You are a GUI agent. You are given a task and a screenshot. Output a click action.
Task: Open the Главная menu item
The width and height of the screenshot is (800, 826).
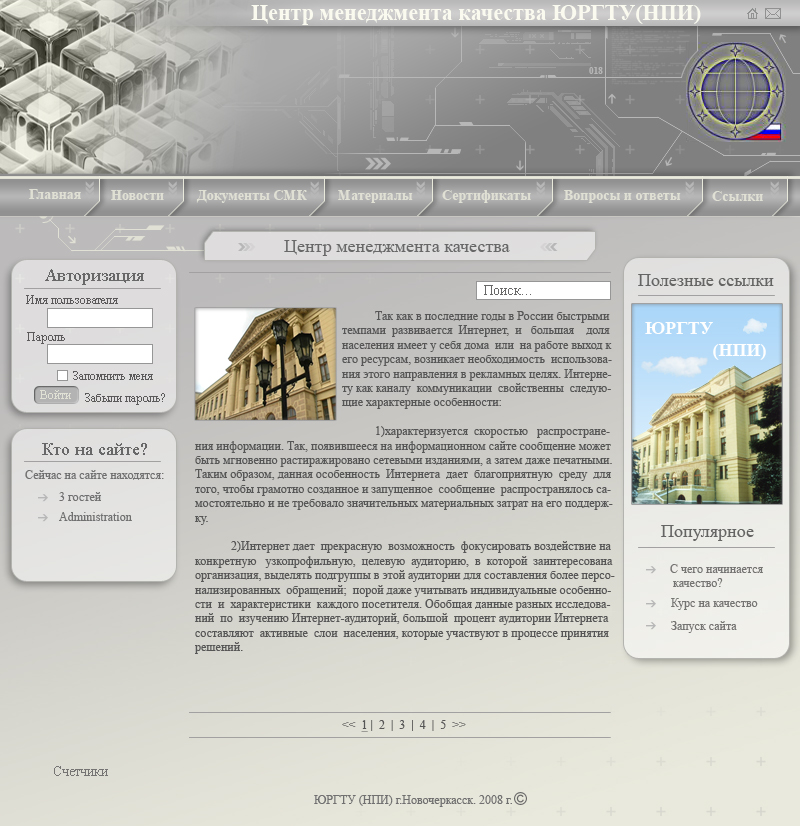coord(55,195)
